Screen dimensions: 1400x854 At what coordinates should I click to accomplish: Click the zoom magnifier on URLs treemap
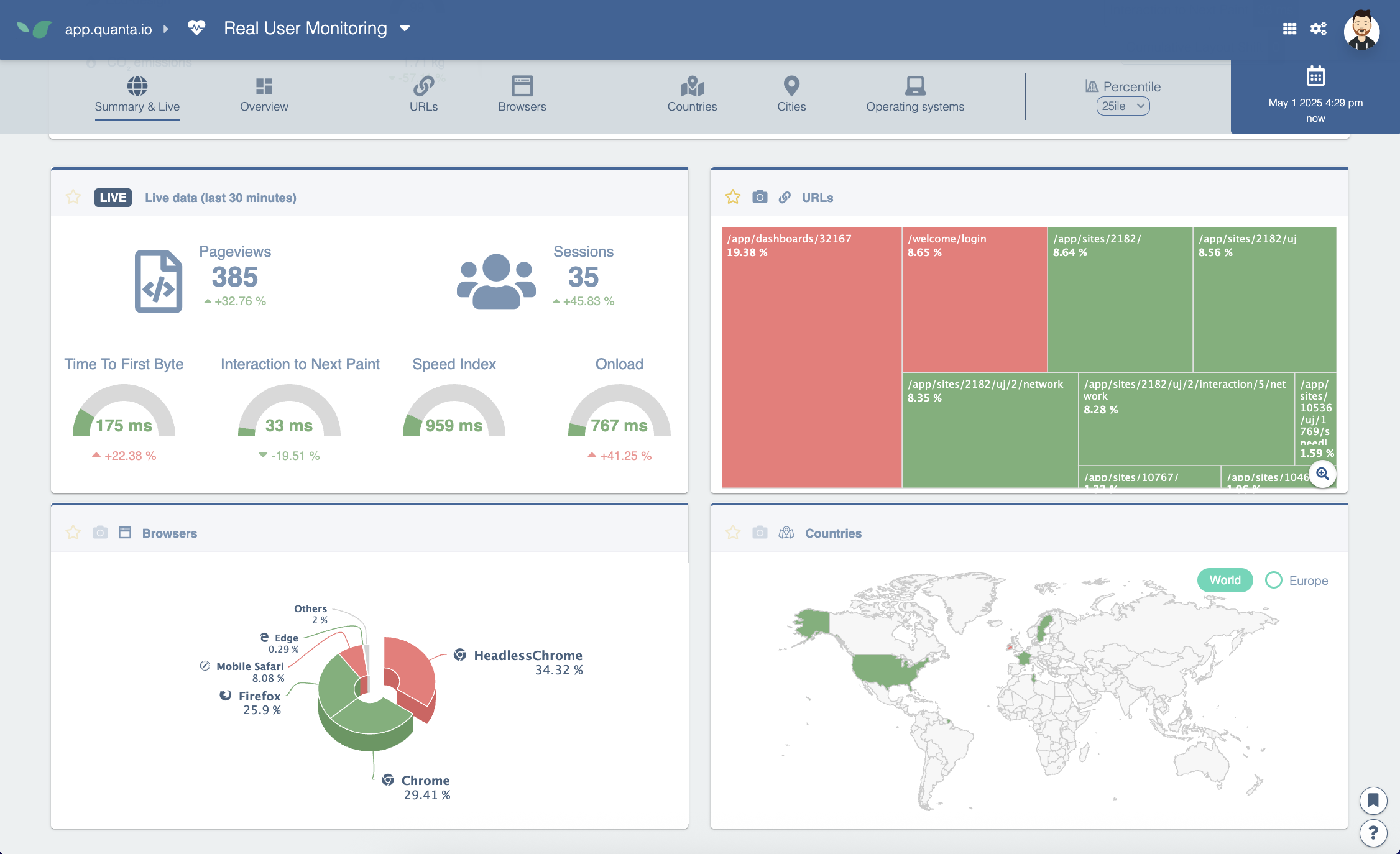pos(1322,474)
